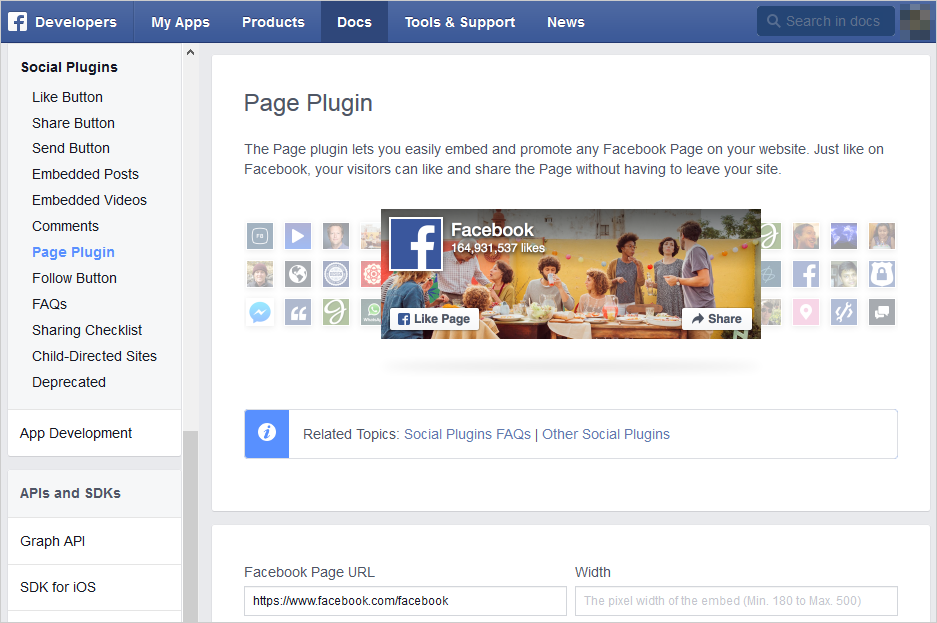Open Deprecated in the sidebar

[69, 382]
